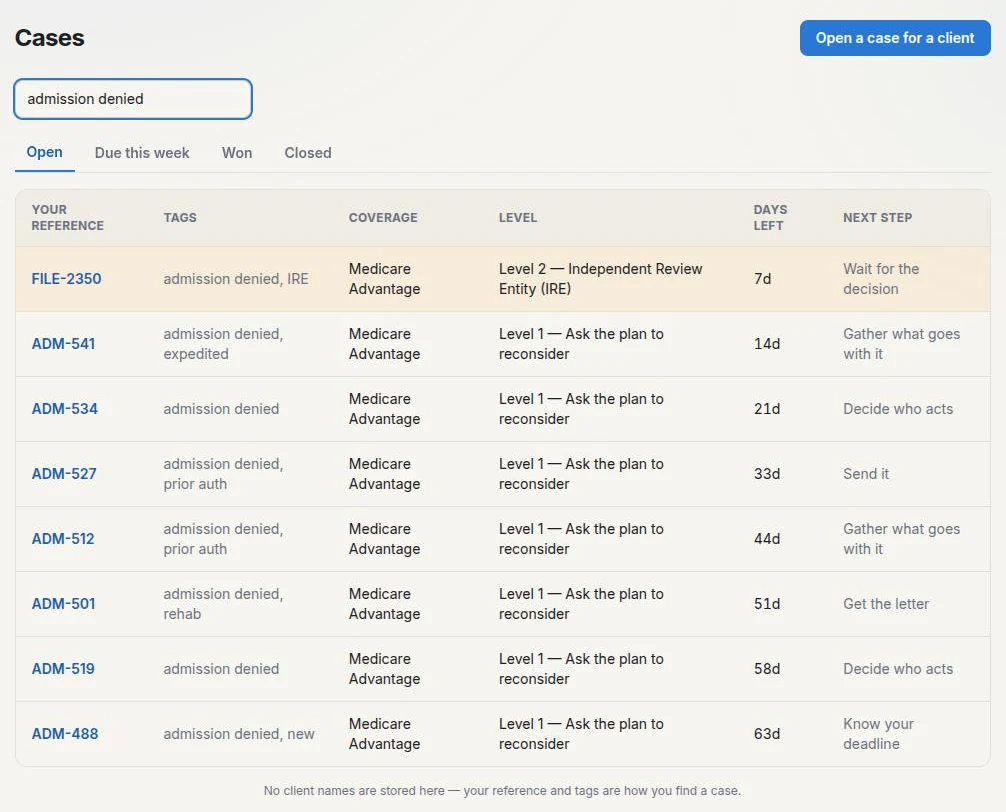
Task: Click the '58d' days left value
Action: coord(767,669)
